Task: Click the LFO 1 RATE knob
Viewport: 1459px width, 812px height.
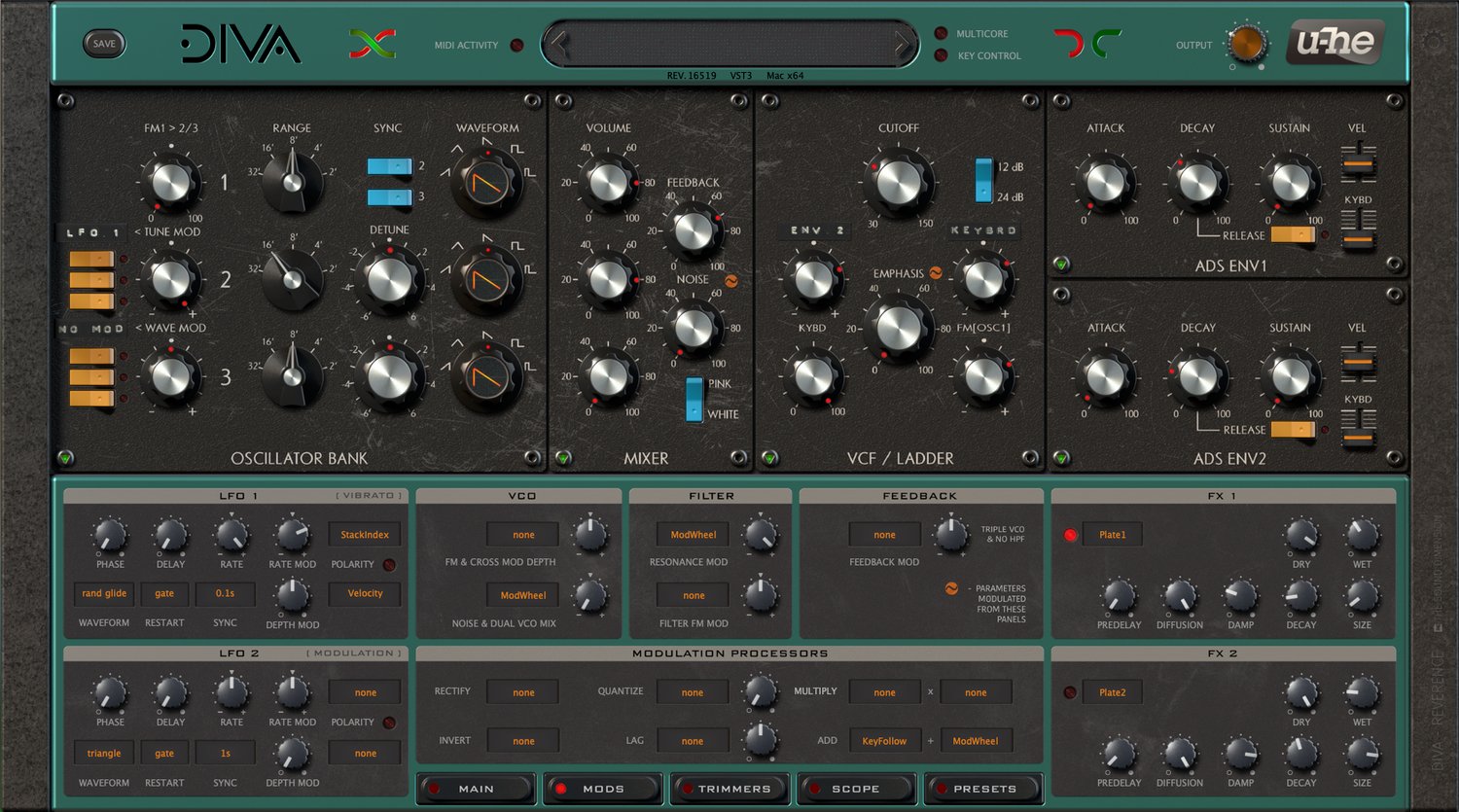Action: pyautogui.click(x=231, y=535)
